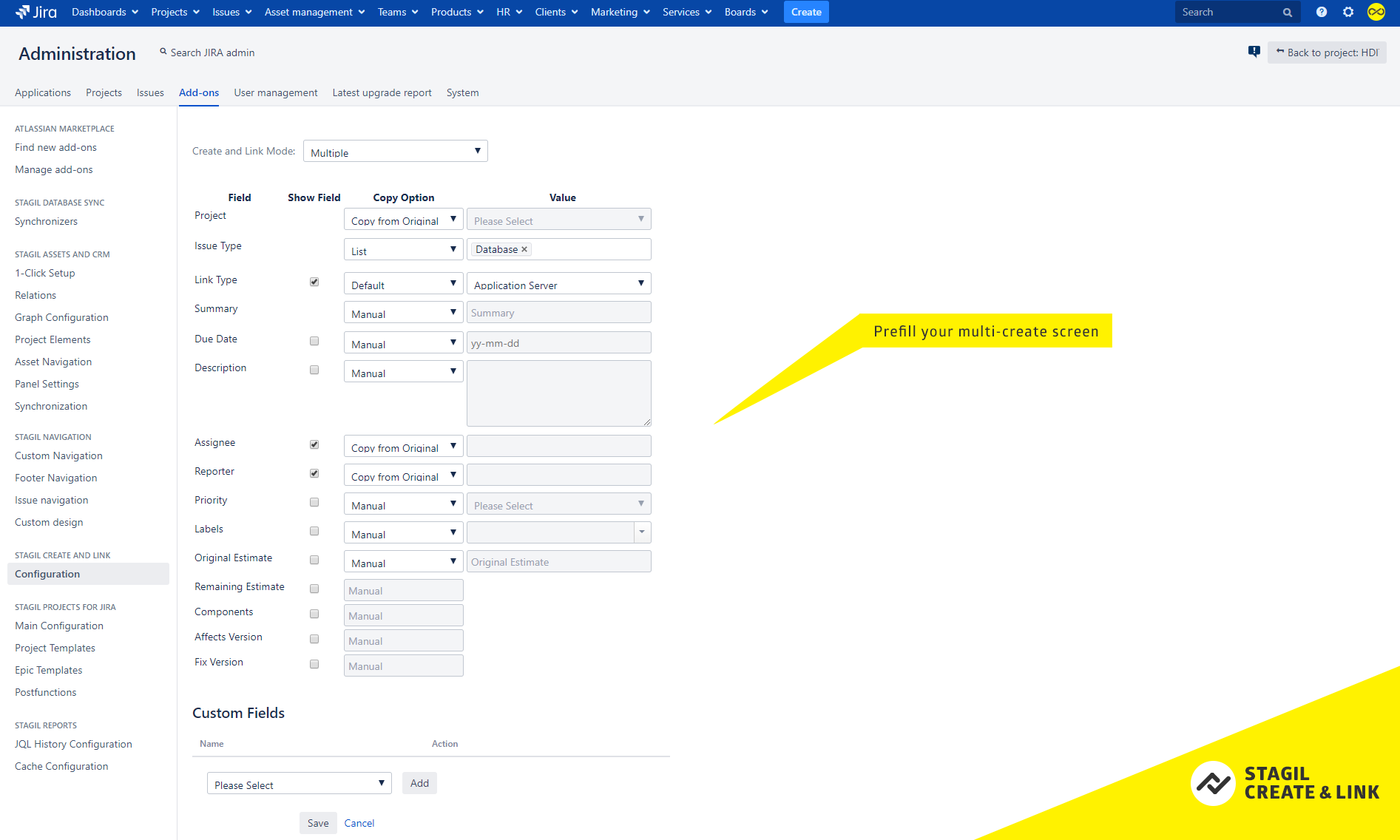Image resolution: width=1400 pixels, height=840 pixels.
Task: Click Cancel link
Action: pos(359,823)
